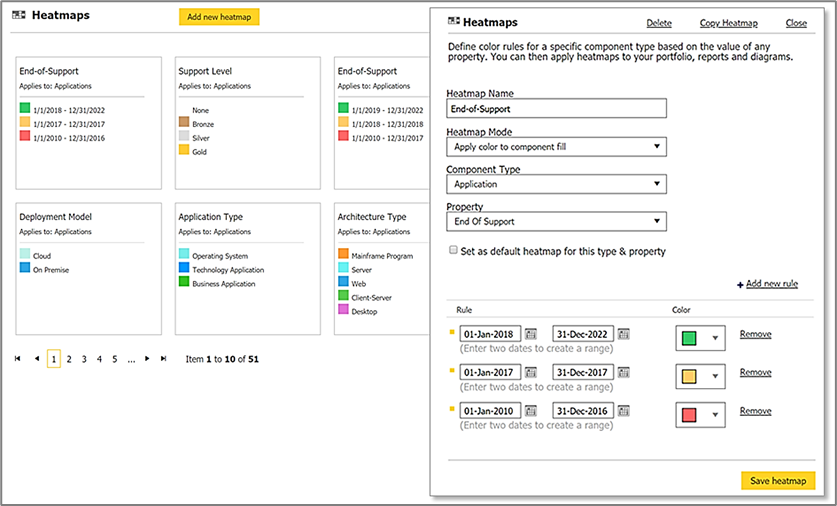Go to next page using arrow icon
Viewport: 837px width, 506px height.
coord(147,358)
